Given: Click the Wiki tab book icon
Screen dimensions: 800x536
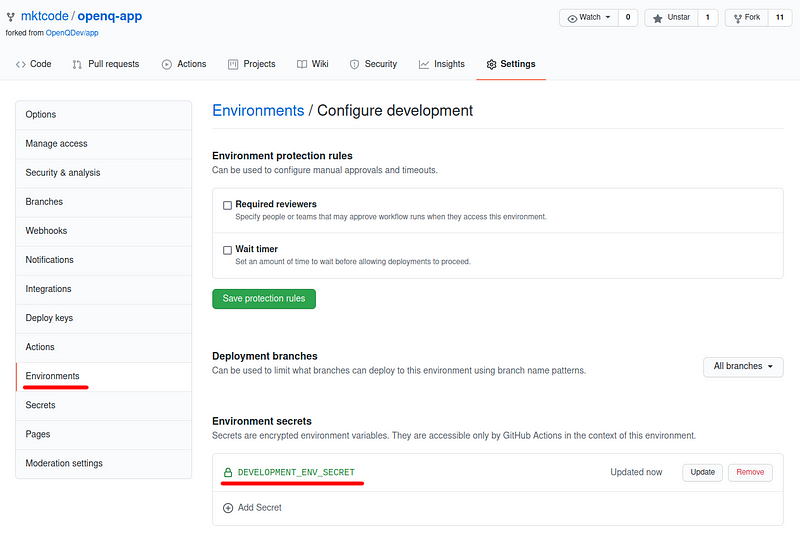Looking at the screenshot, I should (302, 64).
